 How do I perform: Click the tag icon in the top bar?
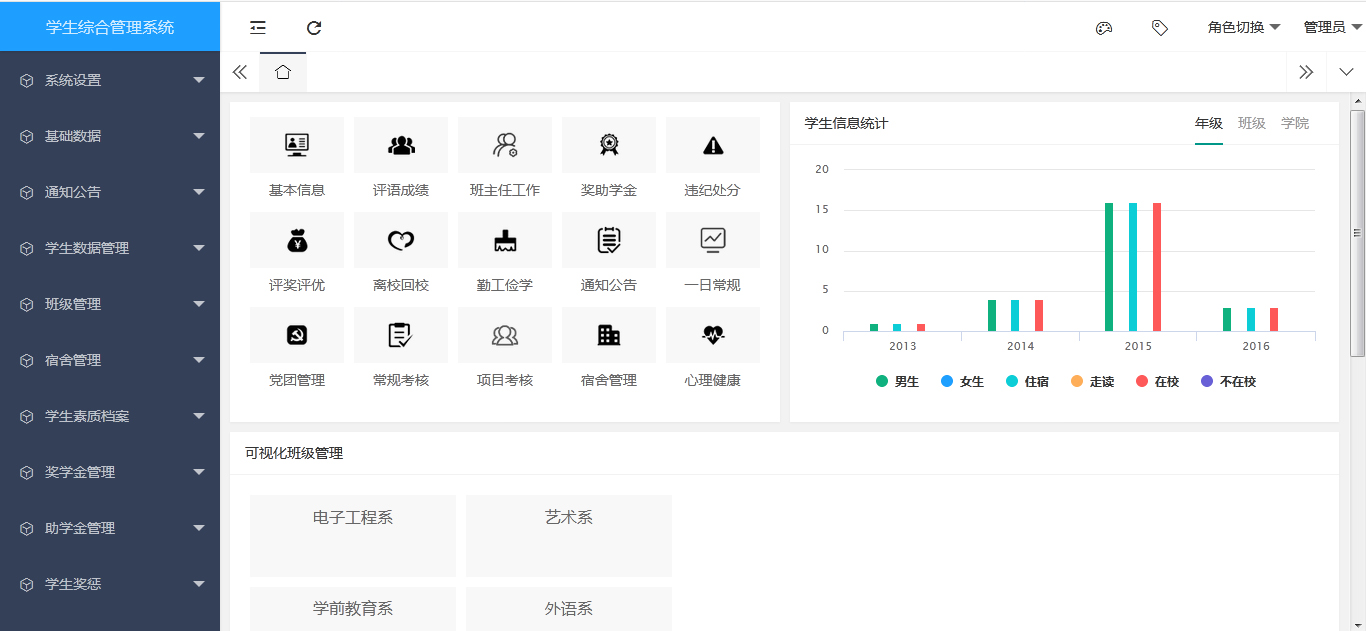[1160, 28]
